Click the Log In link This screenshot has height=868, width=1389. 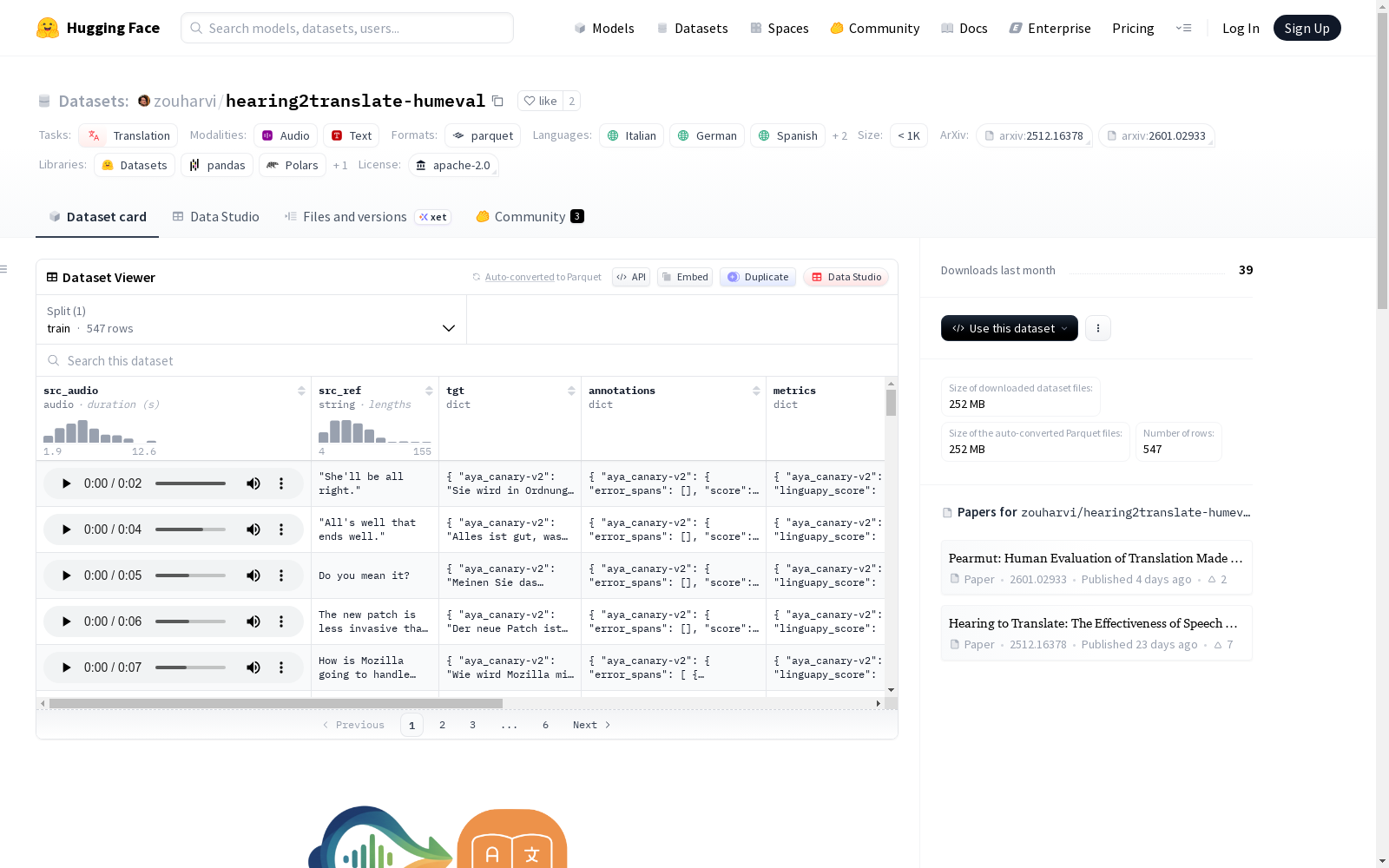coord(1241,28)
